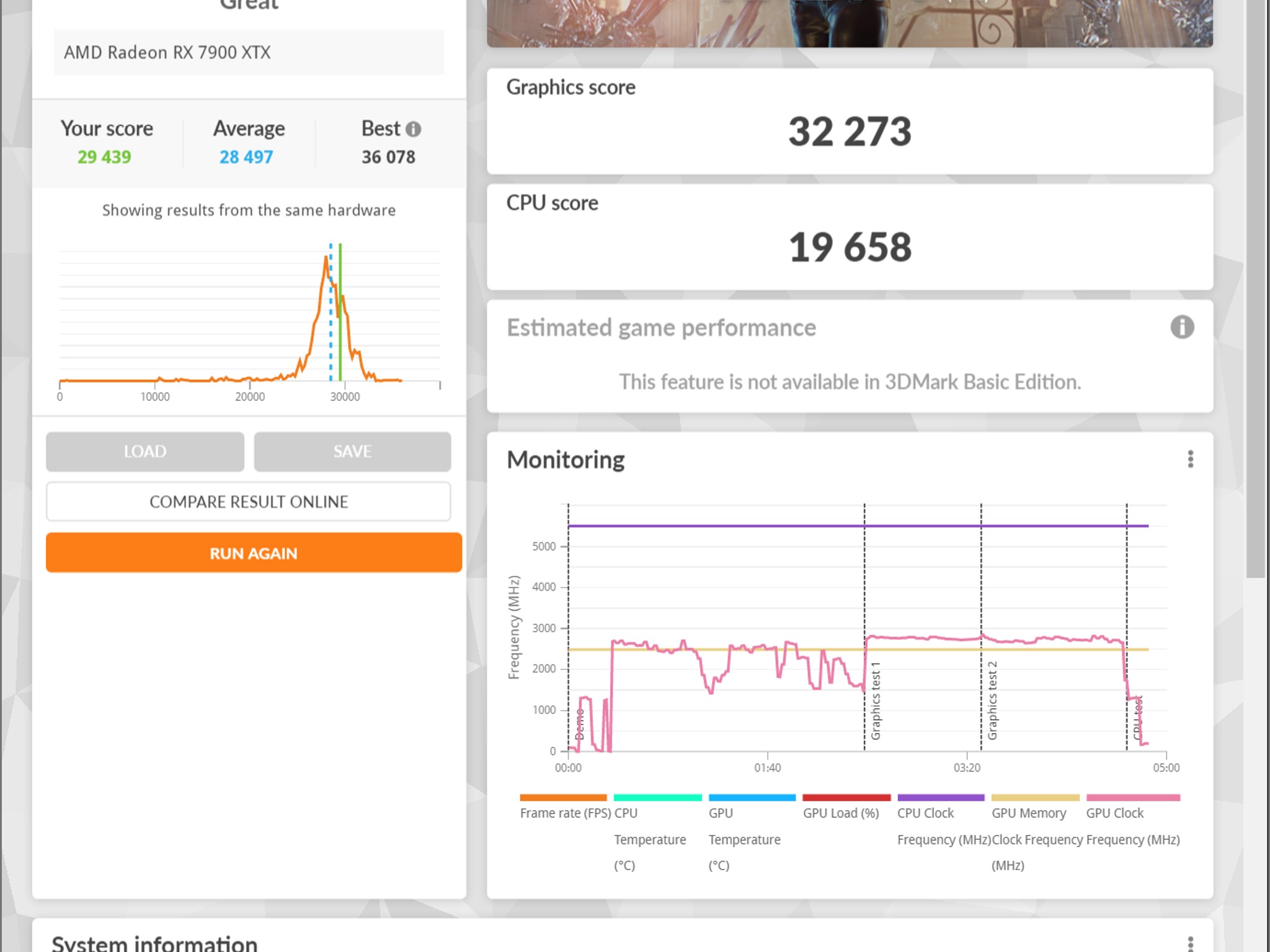Screen dimensions: 1270x952
Task: Click the orange RUN AGAIN button
Action: coord(254,553)
